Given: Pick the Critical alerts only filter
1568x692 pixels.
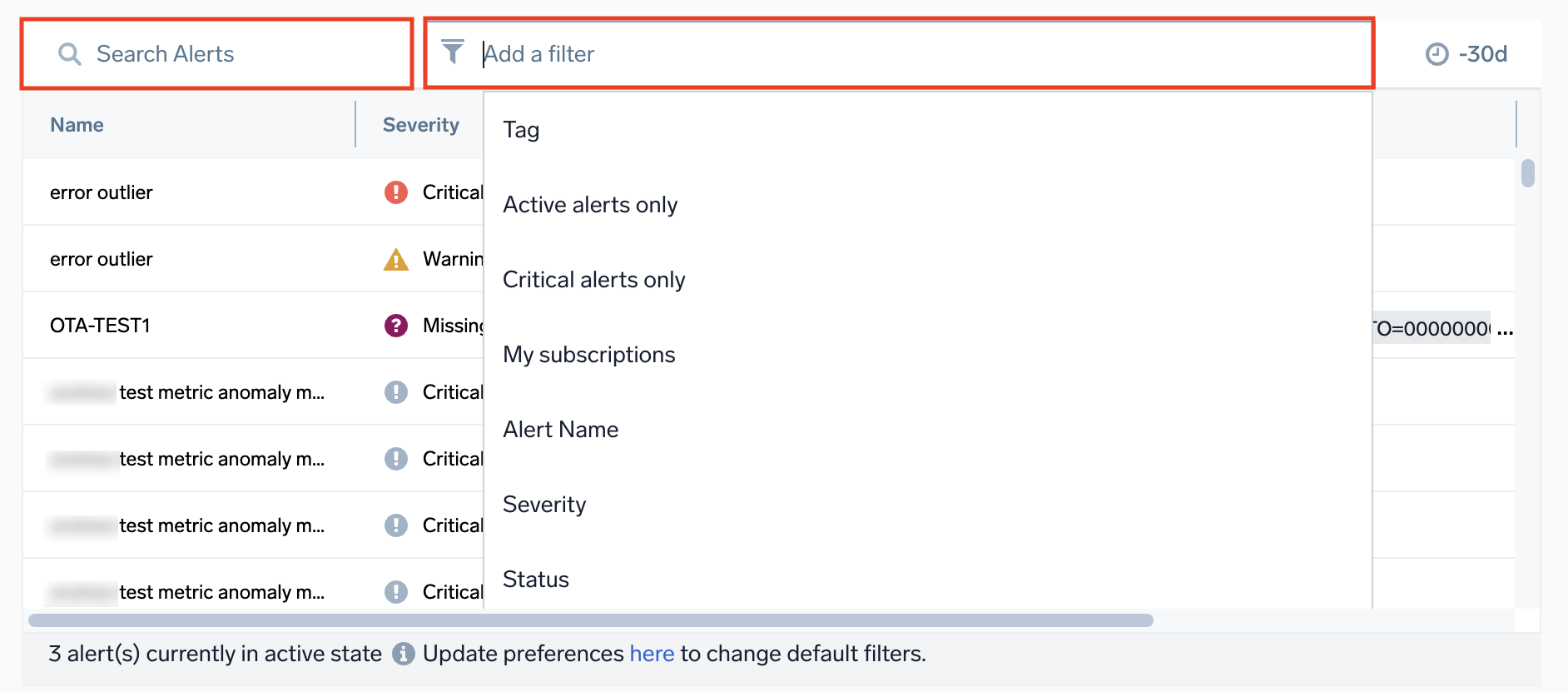Looking at the screenshot, I should click(593, 280).
